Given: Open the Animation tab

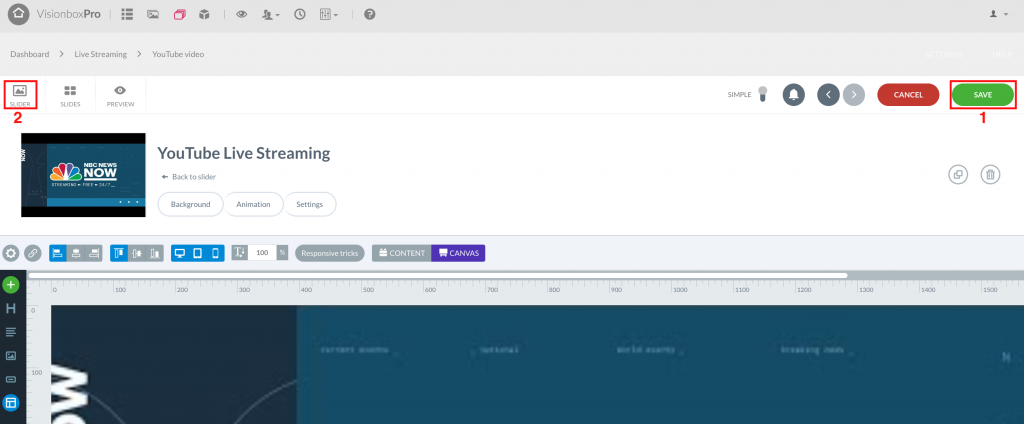Looking at the screenshot, I should pyautogui.click(x=253, y=204).
